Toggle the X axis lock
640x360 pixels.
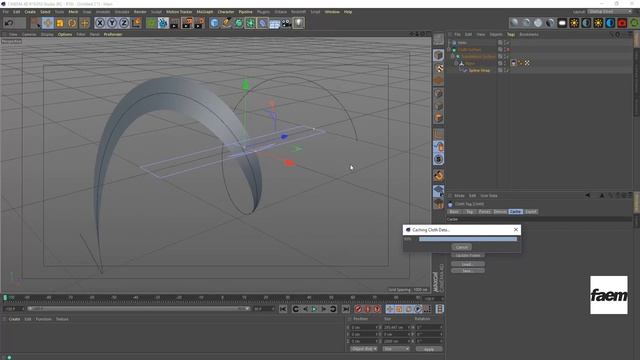pos(100,23)
